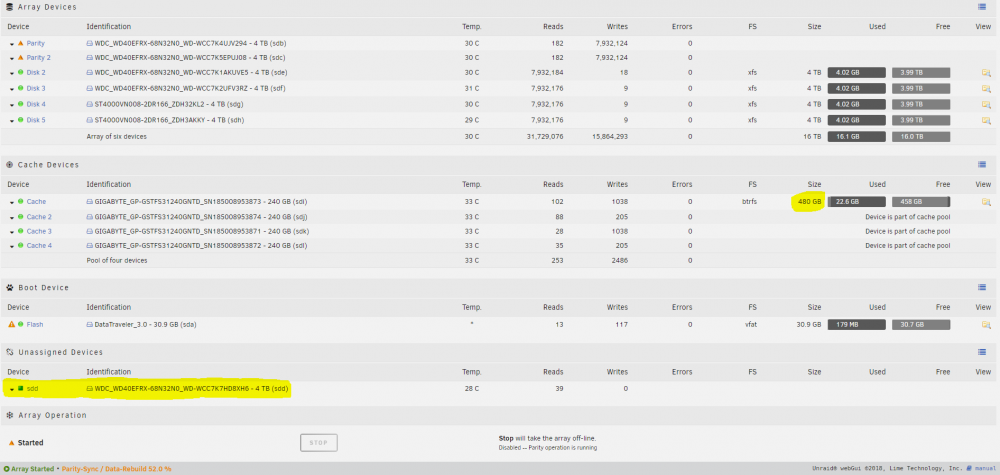Browse Flash contents via View icon

pos(986,325)
